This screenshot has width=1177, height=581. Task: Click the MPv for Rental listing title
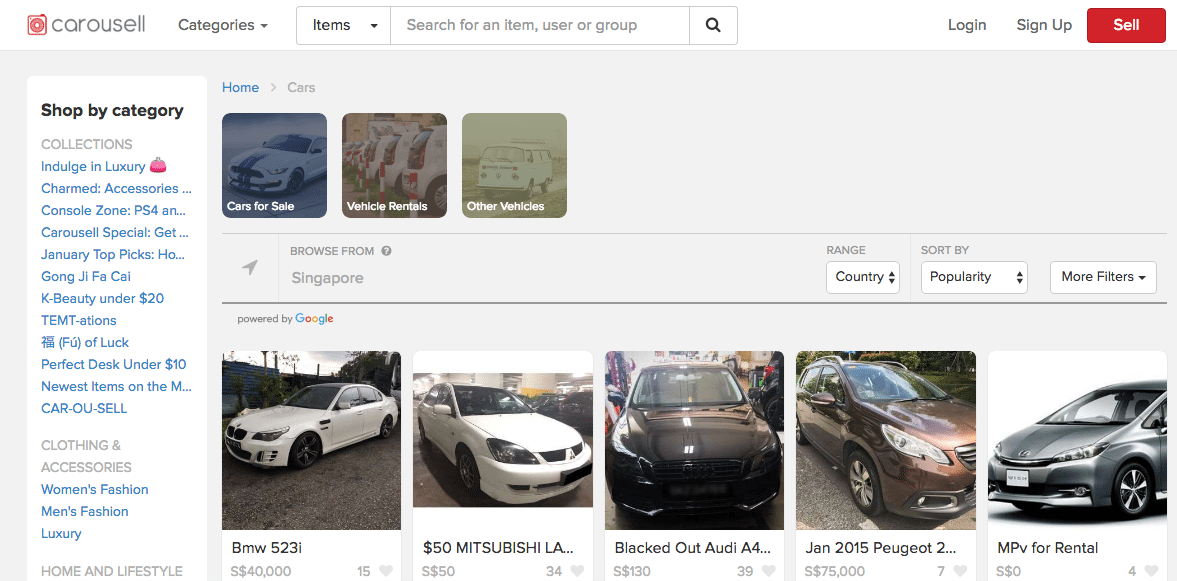click(x=1048, y=548)
